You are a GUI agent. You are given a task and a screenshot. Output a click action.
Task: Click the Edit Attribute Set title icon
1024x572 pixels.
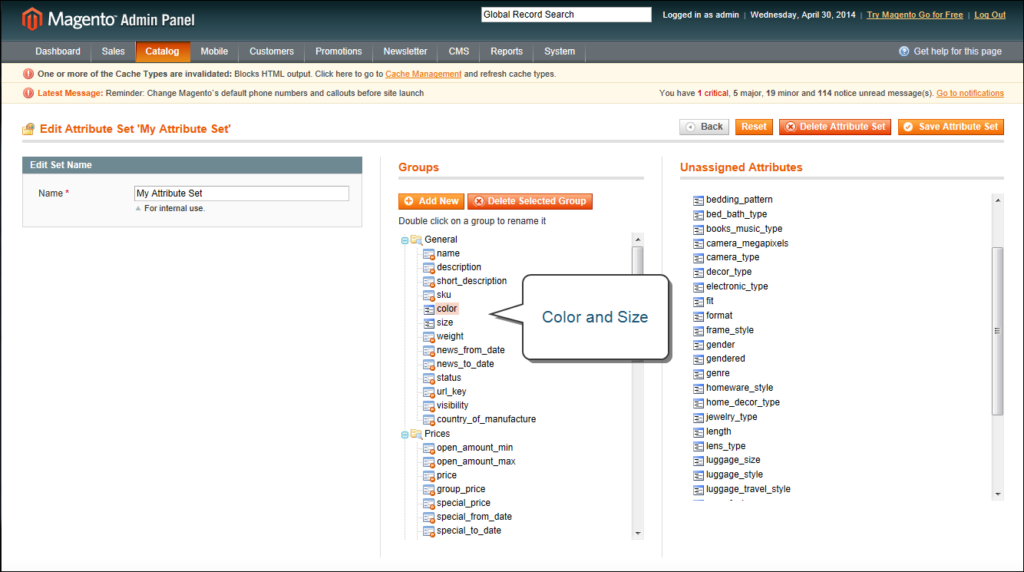(x=28, y=129)
